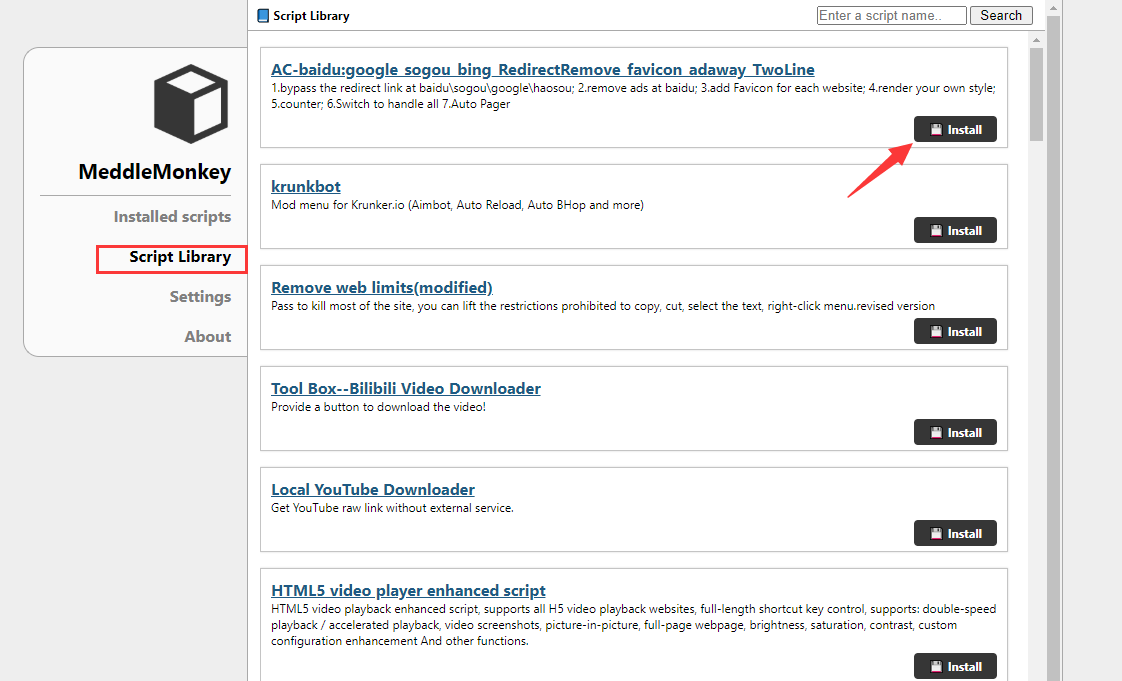Click krunkbot description 'Mod menu for Krunker.io'
This screenshot has height=681, width=1122.
point(457,205)
